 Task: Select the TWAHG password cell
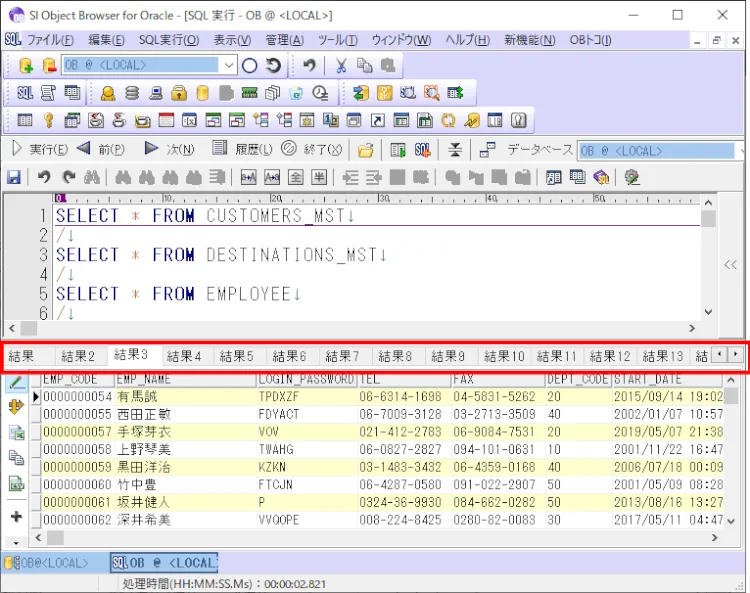pyautogui.click(x=307, y=450)
